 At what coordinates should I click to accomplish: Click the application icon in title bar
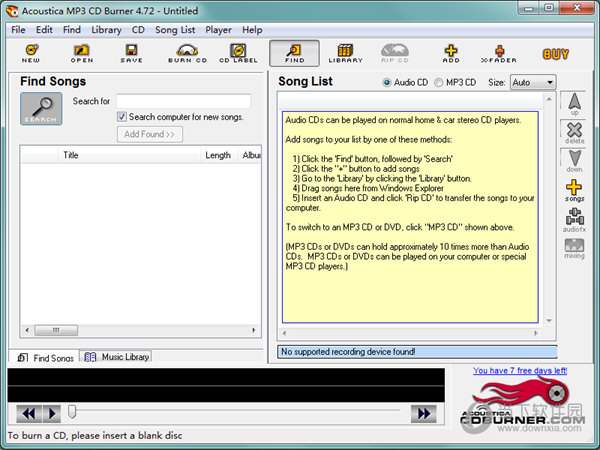[x=12, y=11]
